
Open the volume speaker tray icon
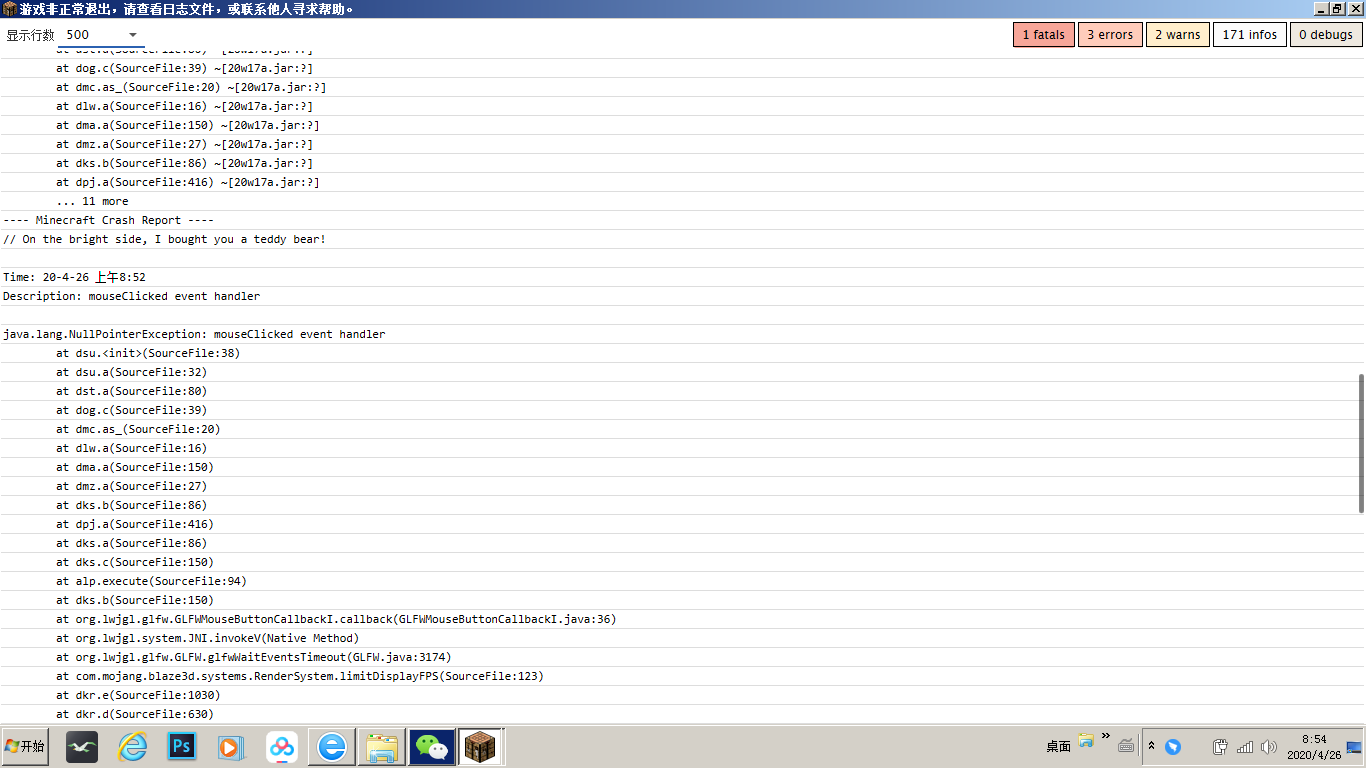[1269, 747]
